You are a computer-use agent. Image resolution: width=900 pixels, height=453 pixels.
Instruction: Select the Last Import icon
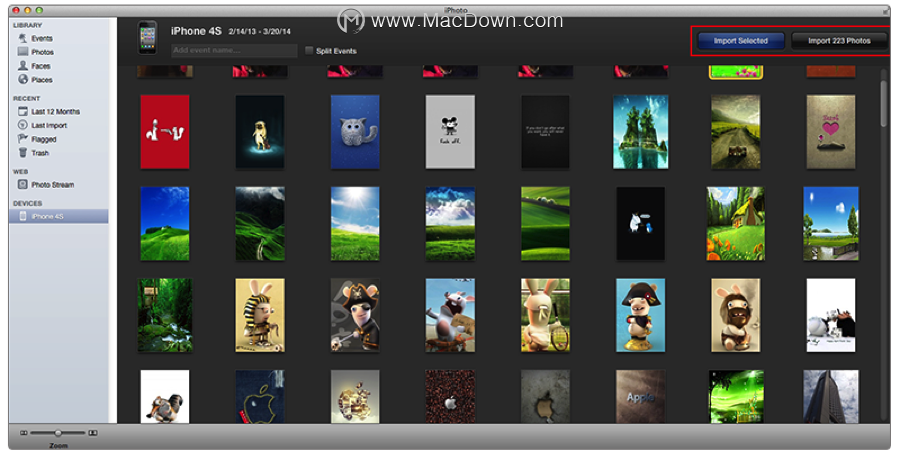[x=23, y=125]
